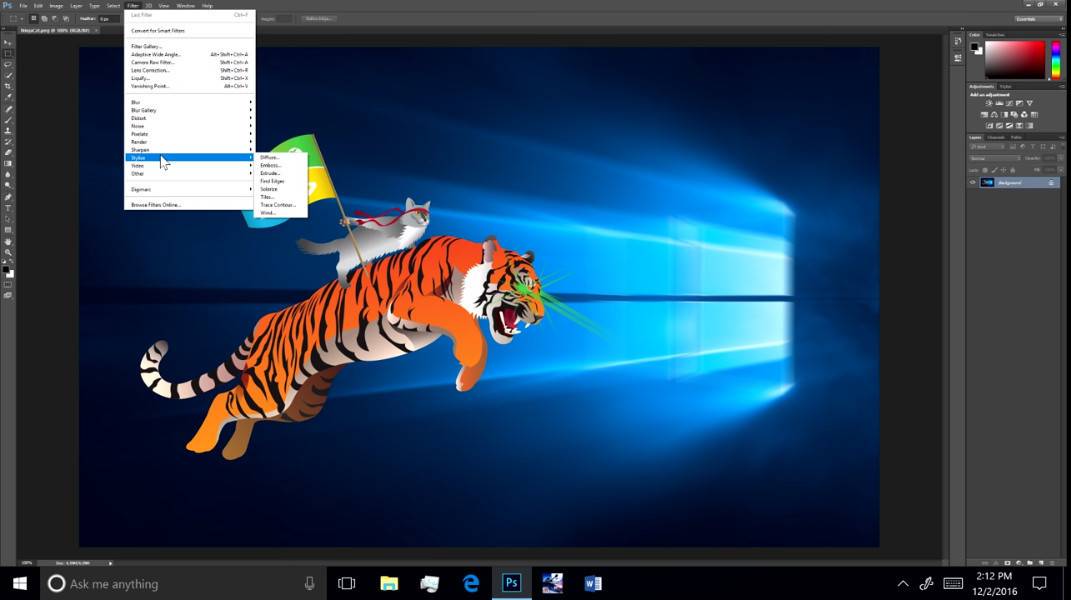The width and height of the screenshot is (1071, 600).
Task: Open the Action Center notifications button
Action: pos(1040,583)
